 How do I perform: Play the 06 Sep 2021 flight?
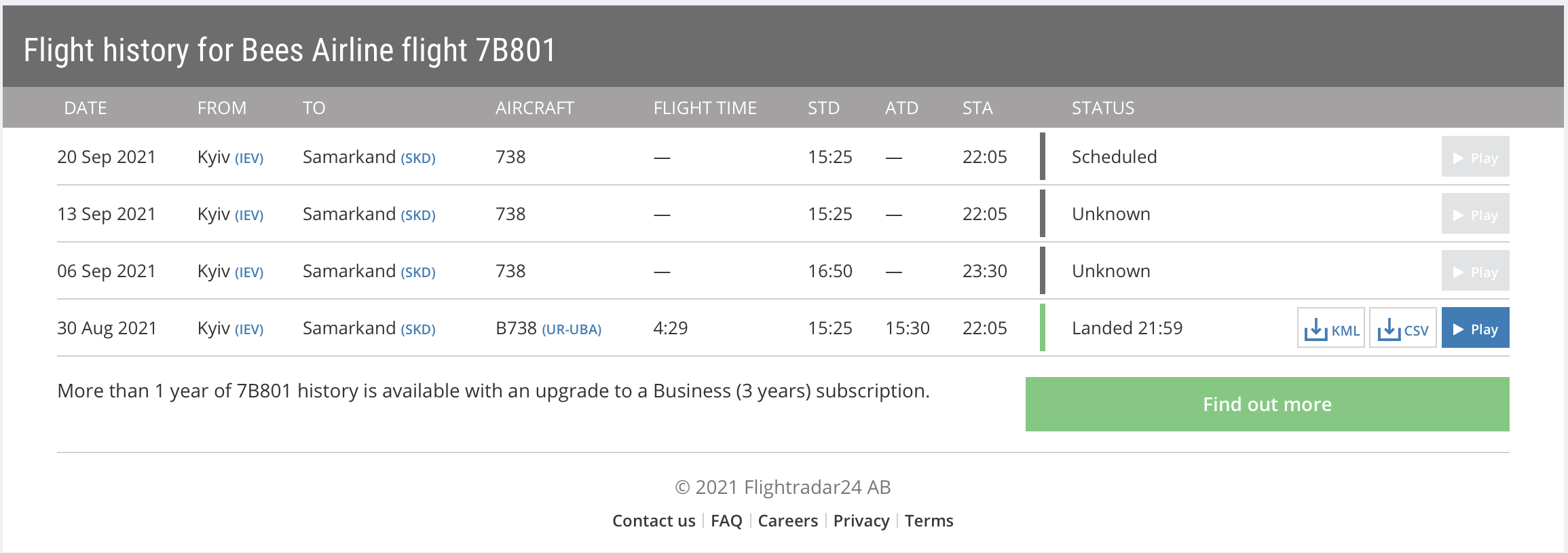(x=1475, y=272)
